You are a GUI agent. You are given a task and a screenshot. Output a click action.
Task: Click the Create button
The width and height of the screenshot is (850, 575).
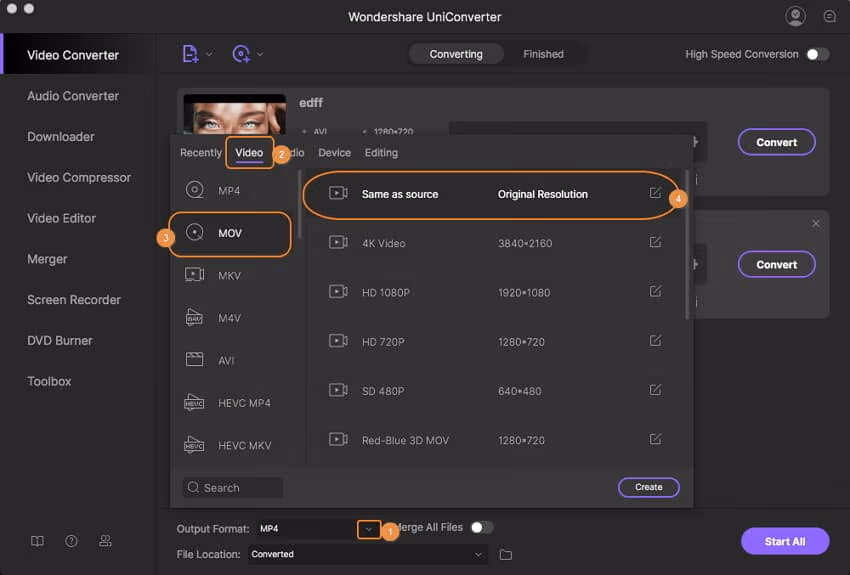click(648, 487)
